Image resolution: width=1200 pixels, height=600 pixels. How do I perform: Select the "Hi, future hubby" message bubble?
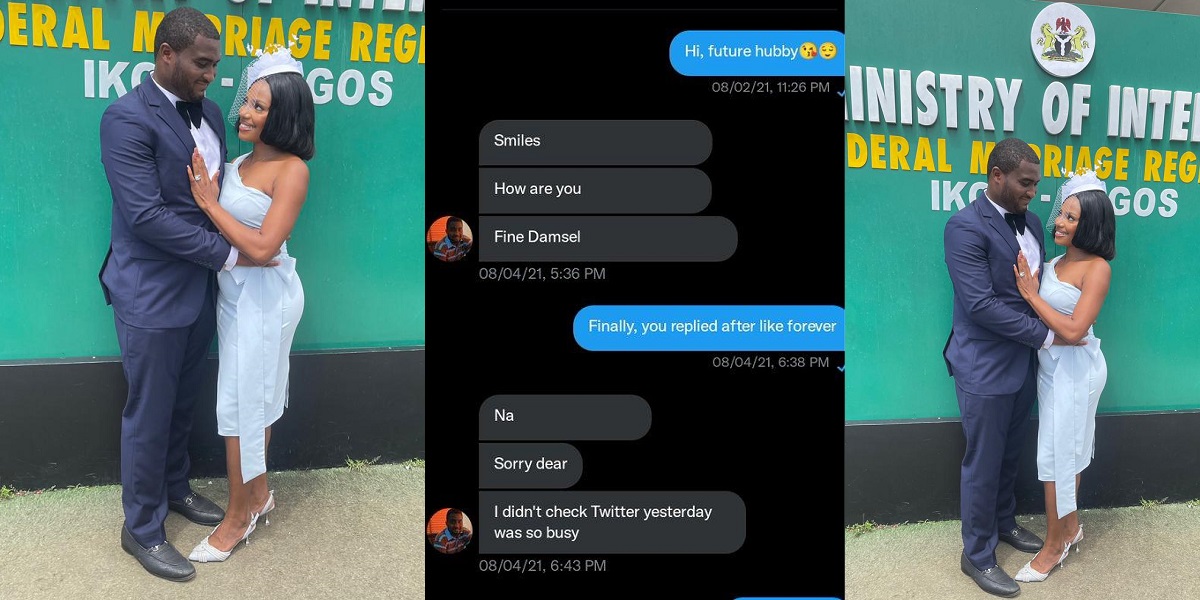tap(757, 52)
